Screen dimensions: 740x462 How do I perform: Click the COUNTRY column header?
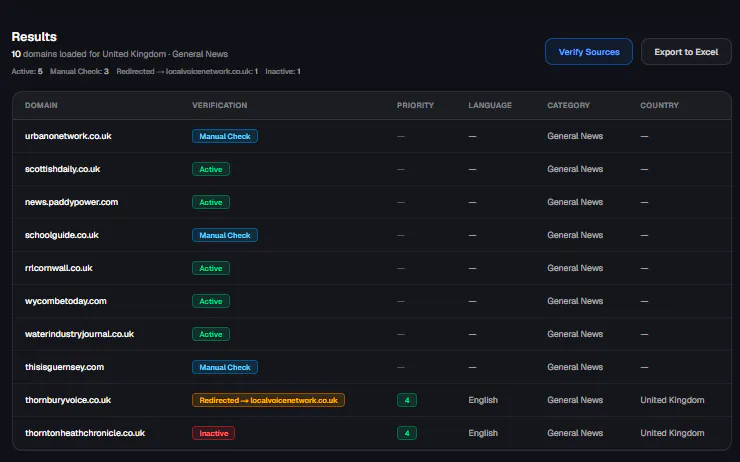[x=659, y=105]
